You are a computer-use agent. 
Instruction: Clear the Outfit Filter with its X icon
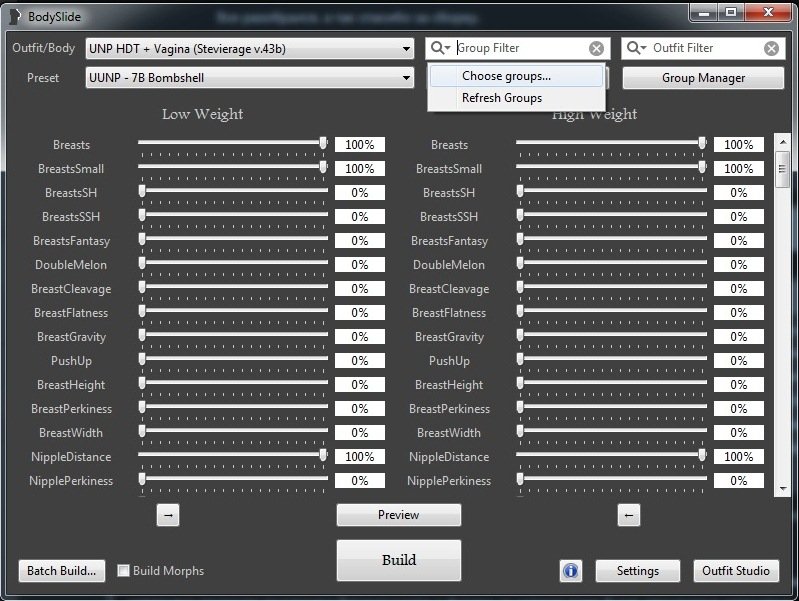tap(771, 48)
